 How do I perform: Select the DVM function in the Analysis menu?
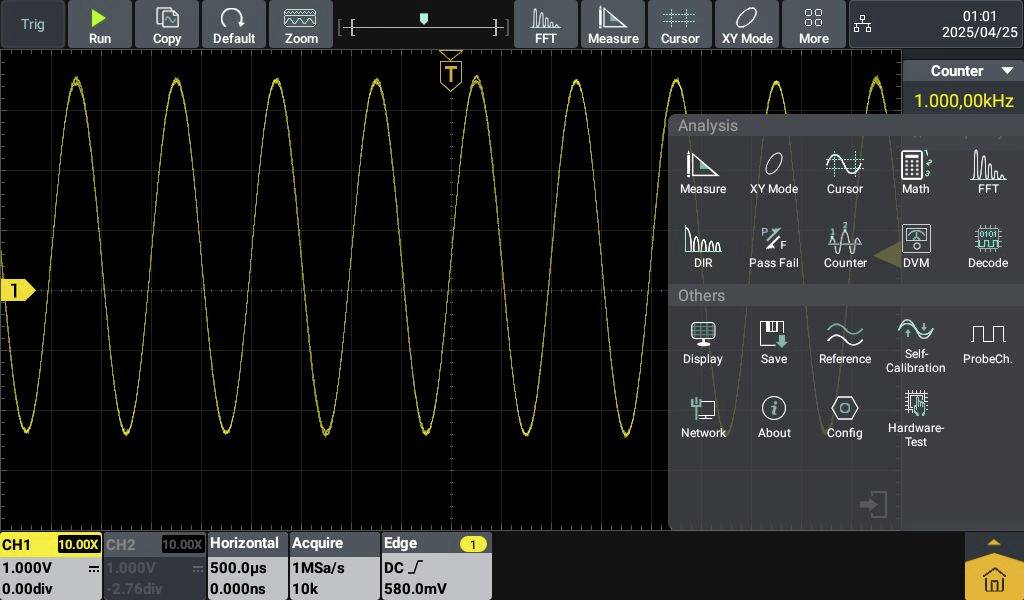pyautogui.click(x=915, y=246)
